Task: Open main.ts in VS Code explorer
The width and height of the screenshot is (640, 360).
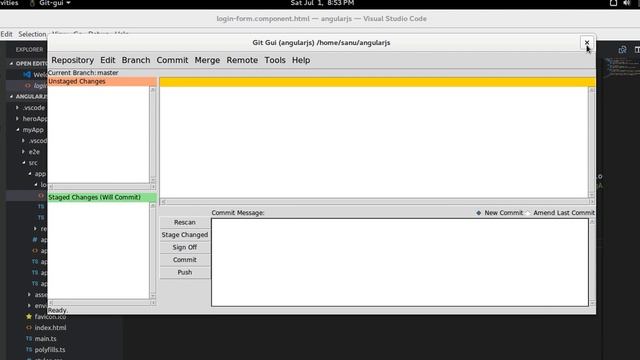Action: click(45, 339)
